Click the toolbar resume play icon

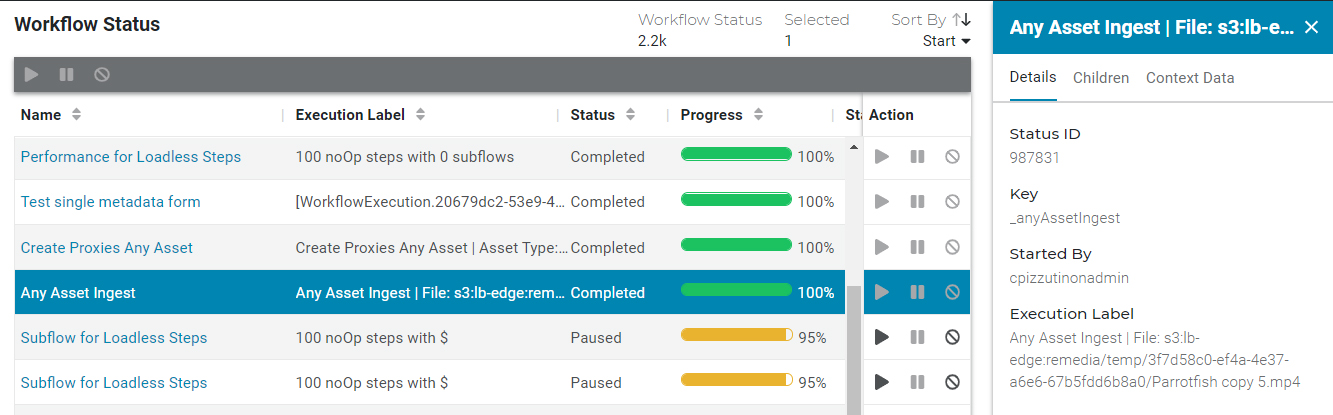point(32,74)
